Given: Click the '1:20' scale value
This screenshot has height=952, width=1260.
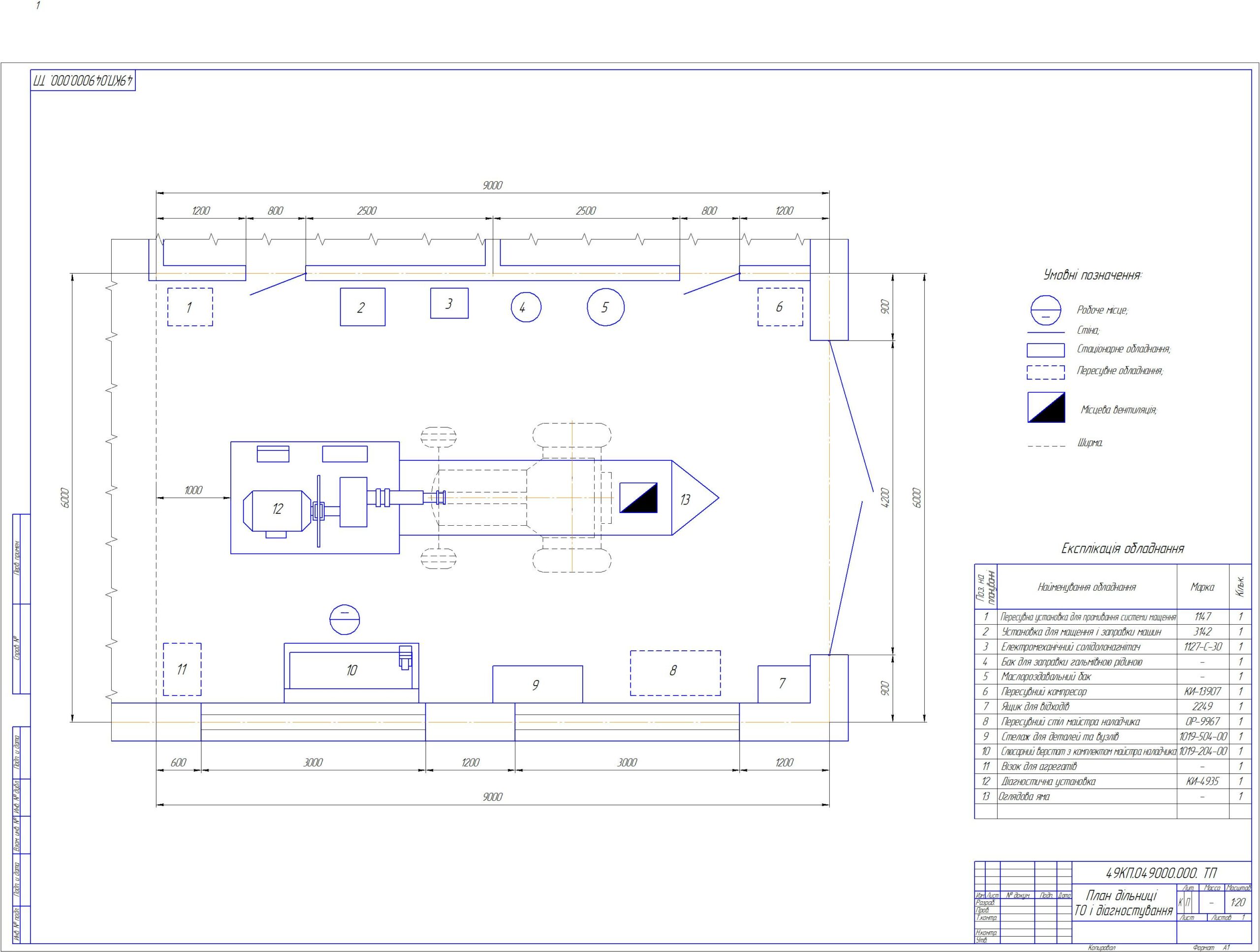Looking at the screenshot, I should 1238,902.
